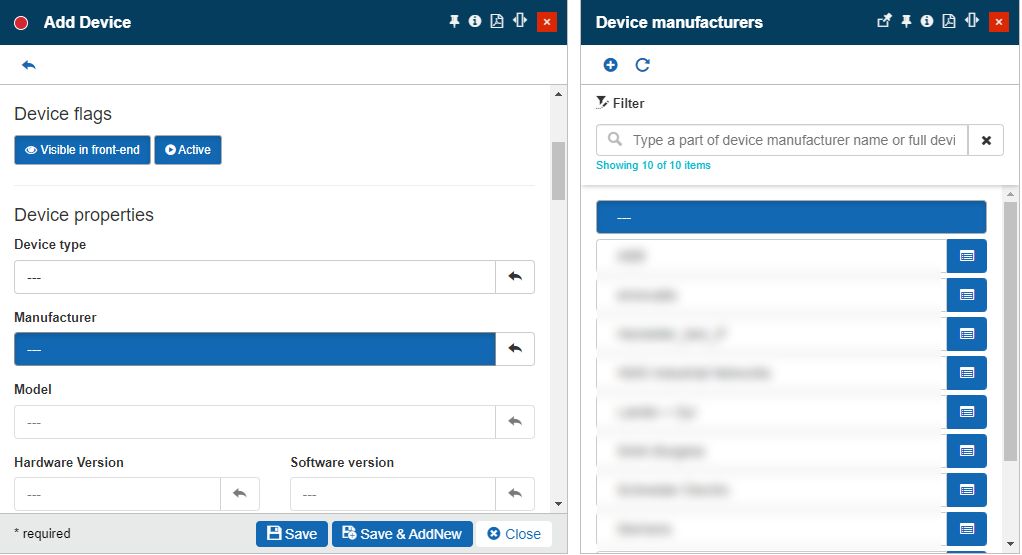1022x555 pixels.
Task: Click the back arrow below Add Device title
Action: [28, 65]
